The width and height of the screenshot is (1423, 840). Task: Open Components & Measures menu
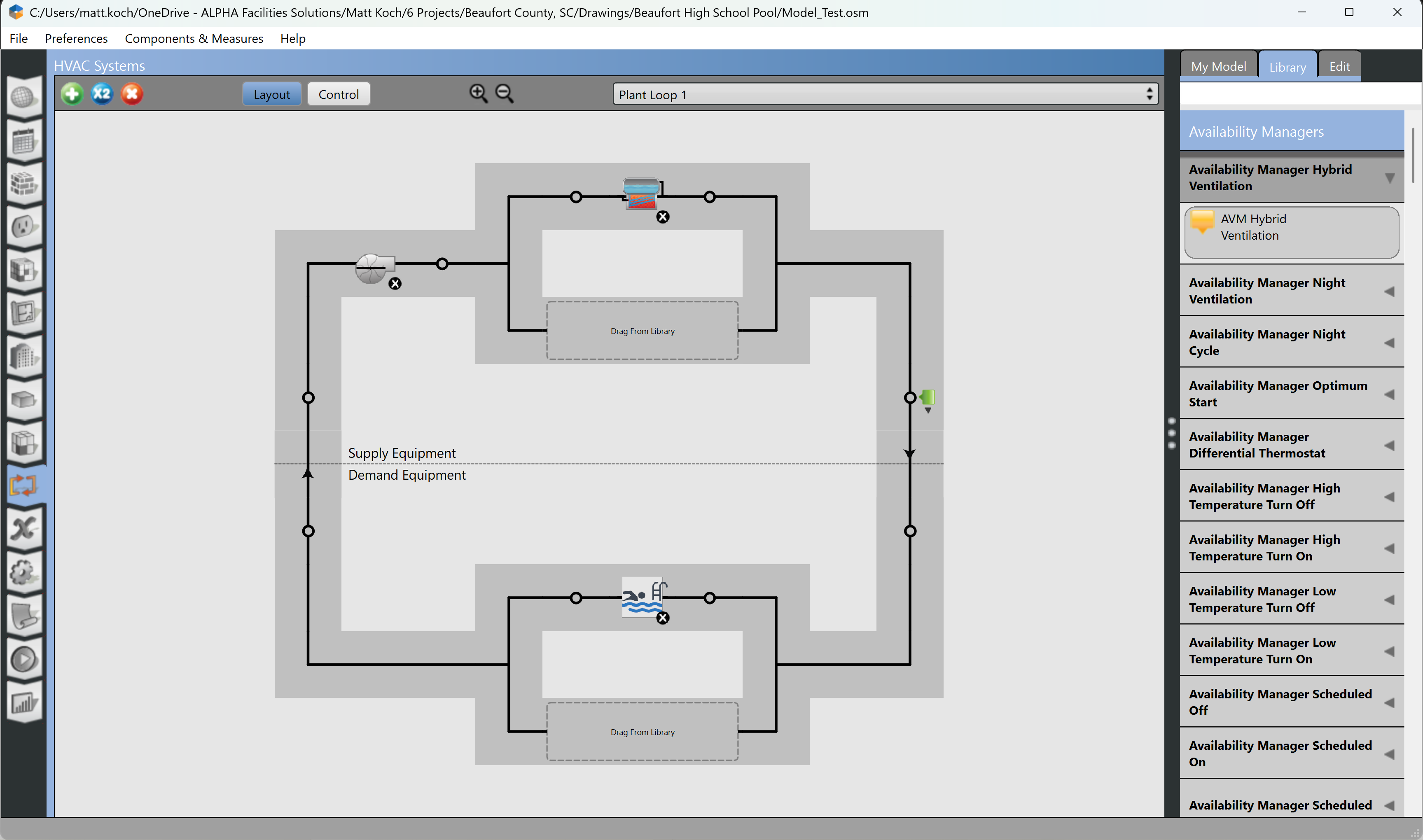[194, 38]
